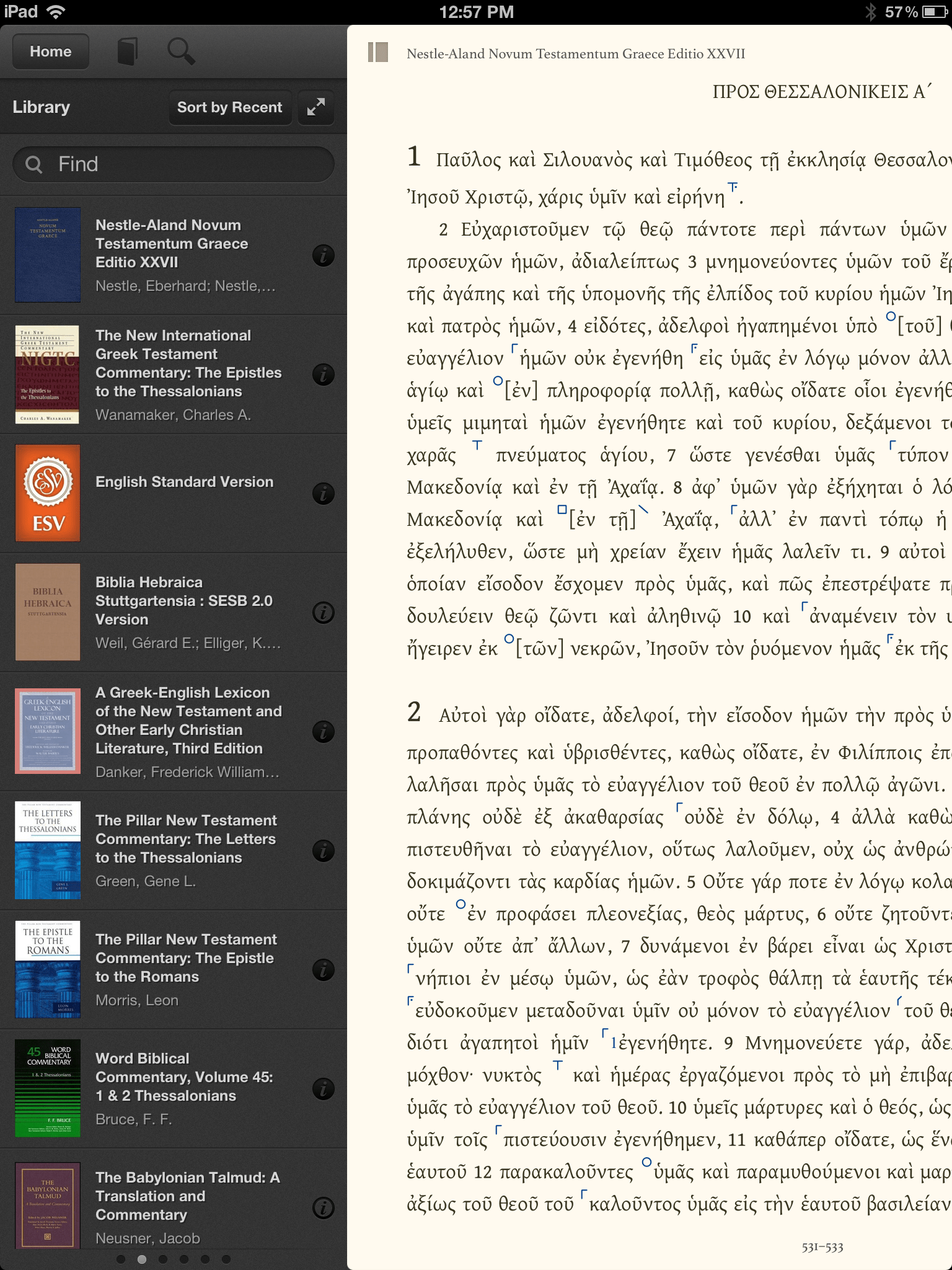Expand library to full screen

point(316,107)
